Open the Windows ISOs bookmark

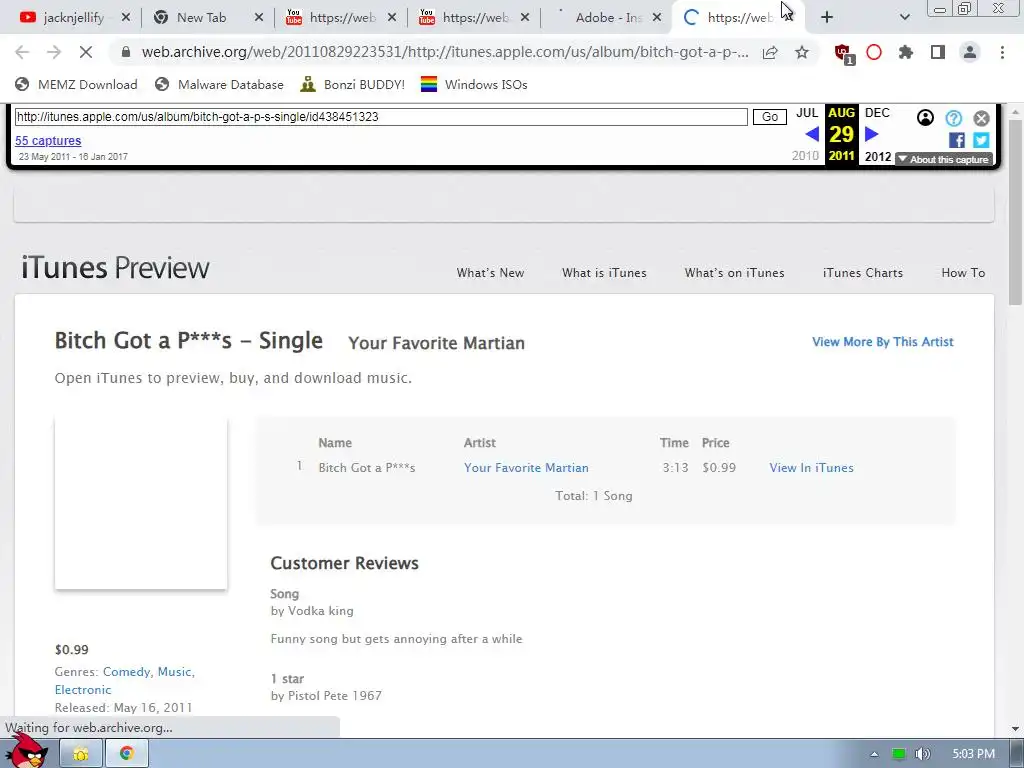474,84
